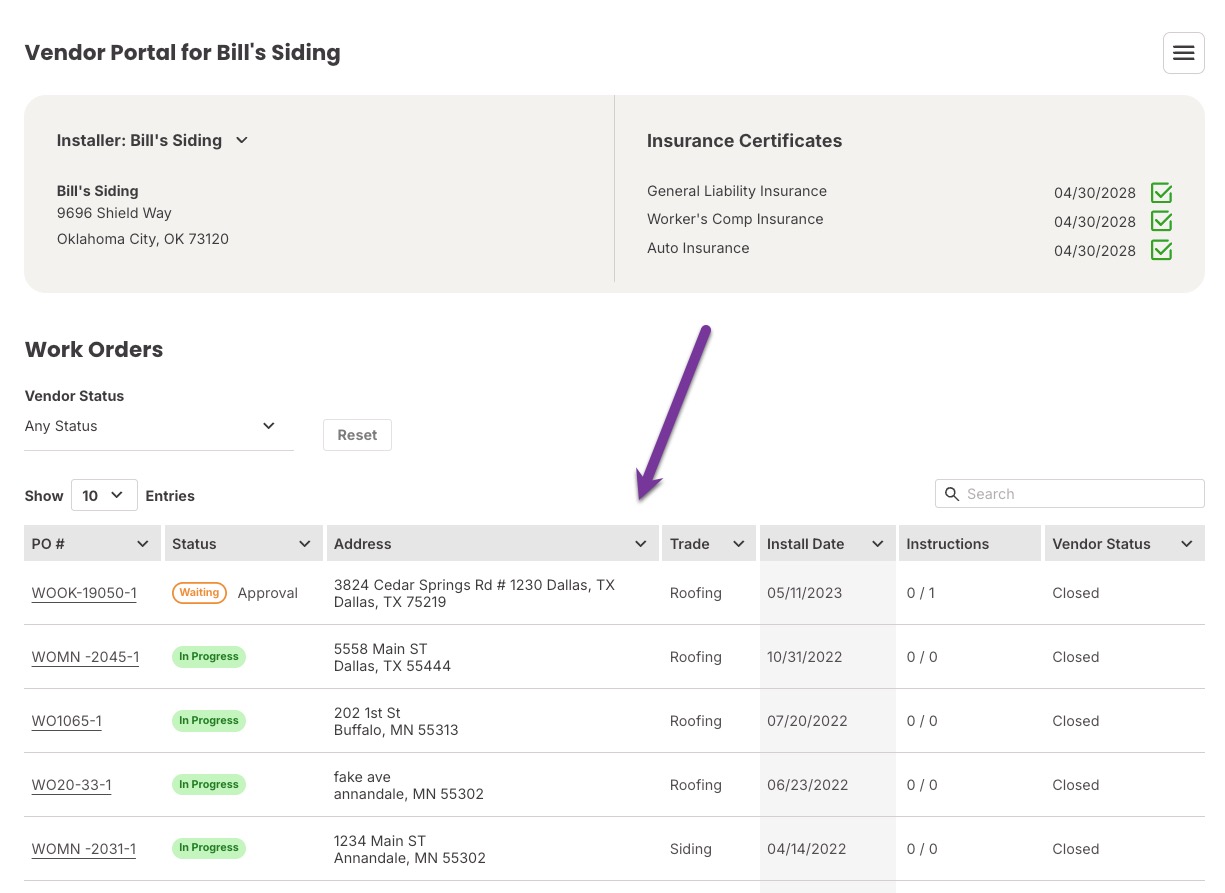Image resolution: width=1225 pixels, height=893 pixels.
Task: Open the hamburger menu in top right
Action: point(1183,53)
